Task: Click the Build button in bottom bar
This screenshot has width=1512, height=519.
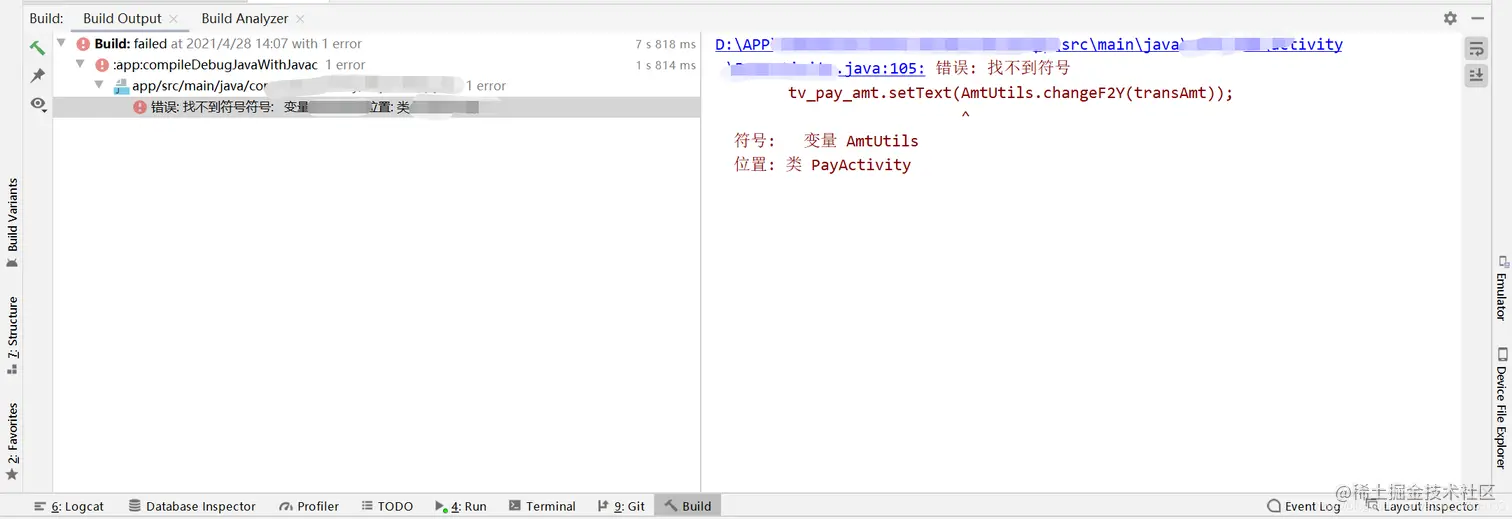Action: point(687,506)
